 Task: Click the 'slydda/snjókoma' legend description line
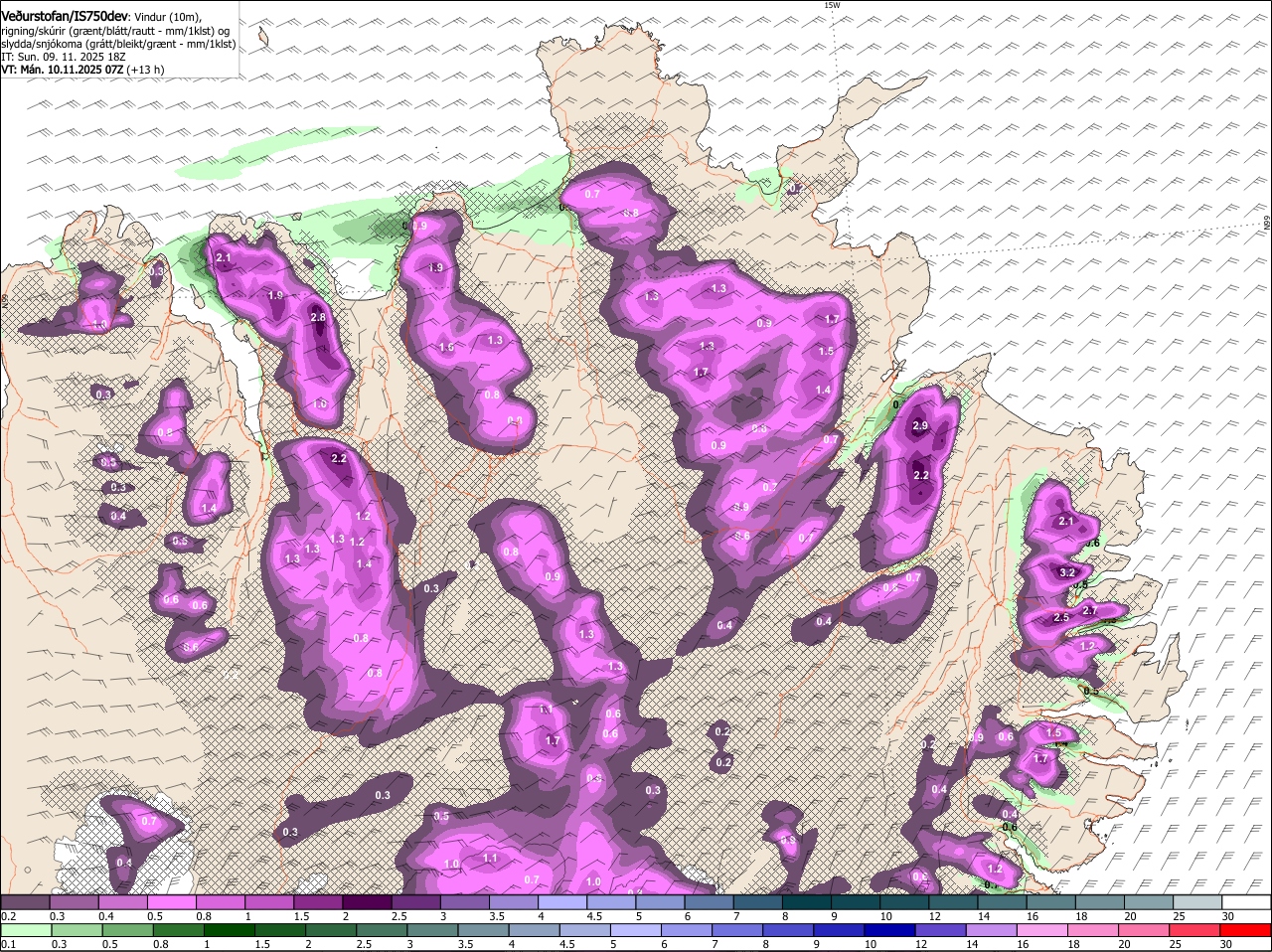pos(117,44)
